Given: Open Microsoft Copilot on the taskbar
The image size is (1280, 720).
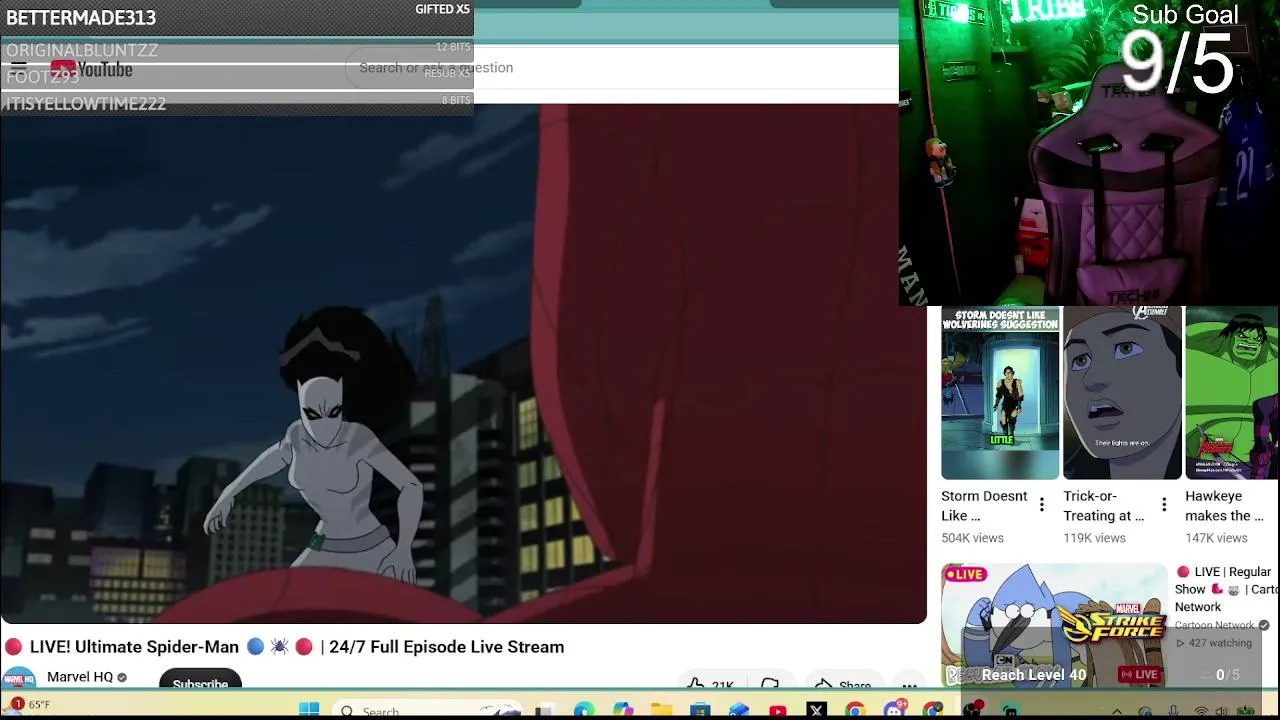Looking at the screenshot, I should 623,711.
